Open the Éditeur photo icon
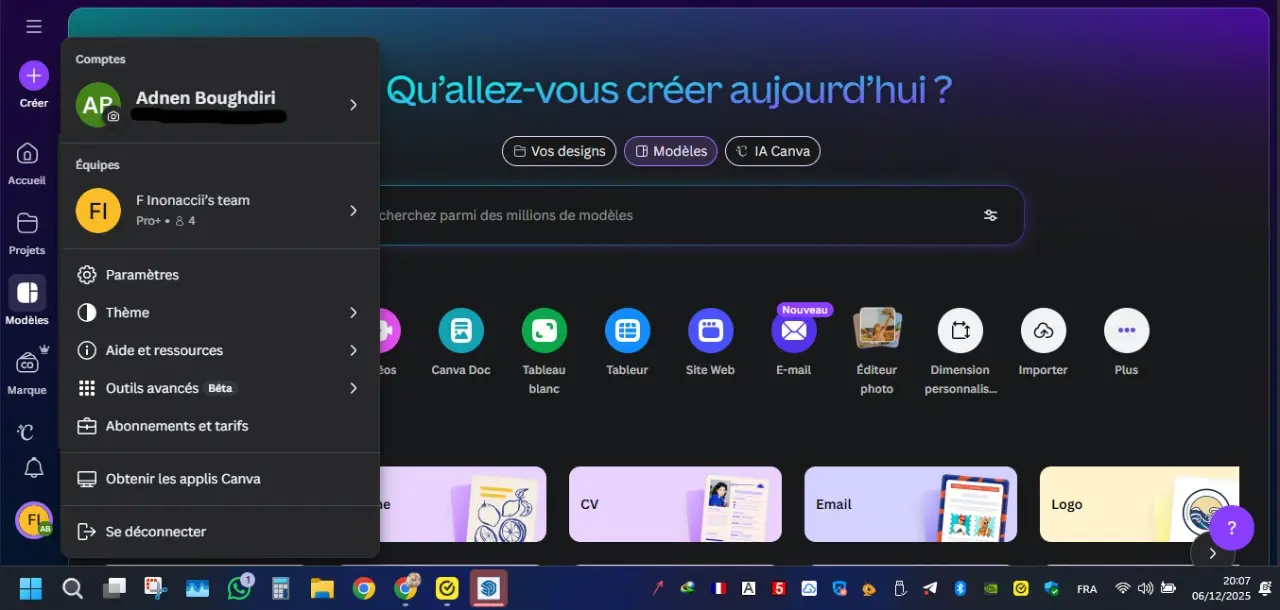This screenshot has width=1280, height=610. click(x=877, y=328)
